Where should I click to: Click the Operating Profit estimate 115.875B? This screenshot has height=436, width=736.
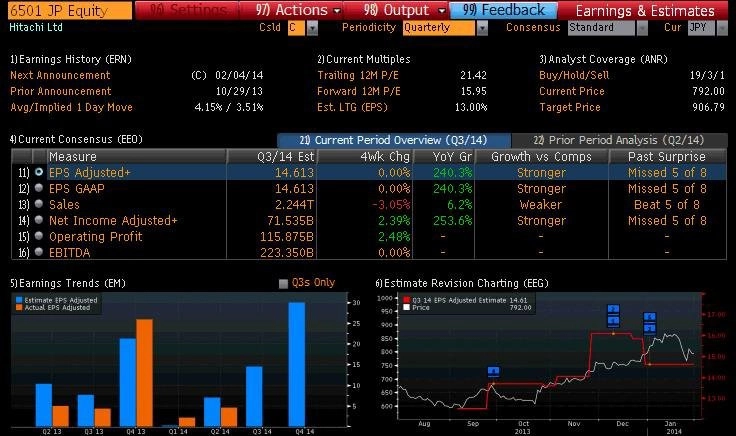287,237
